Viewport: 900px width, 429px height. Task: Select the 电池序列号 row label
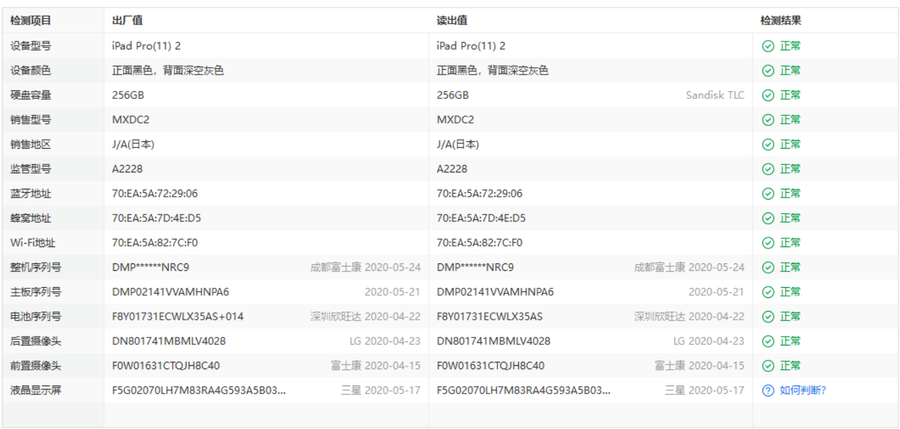click(x=36, y=316)
